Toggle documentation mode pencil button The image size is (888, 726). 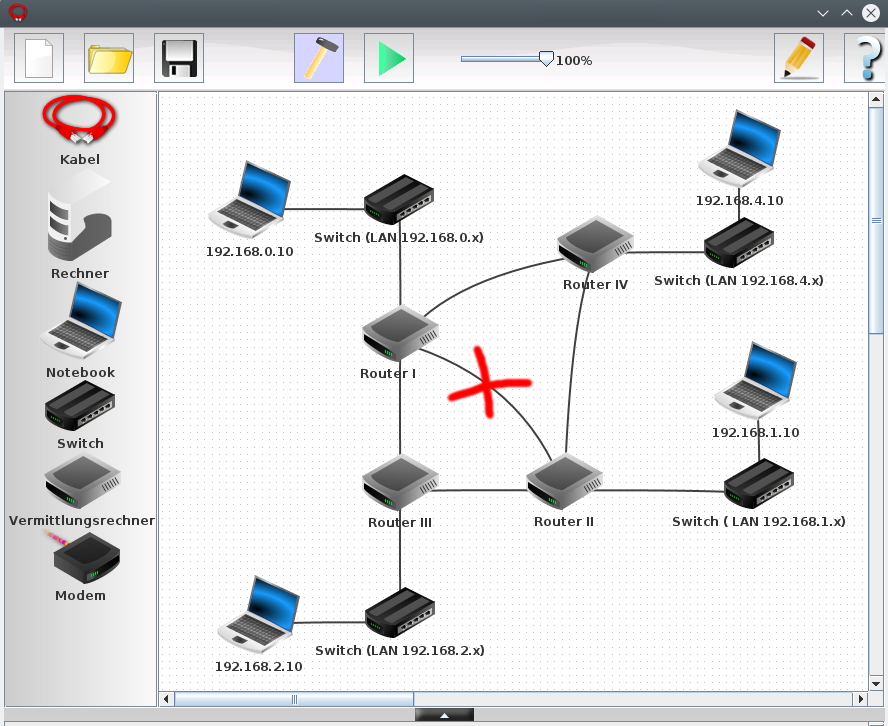799,59
